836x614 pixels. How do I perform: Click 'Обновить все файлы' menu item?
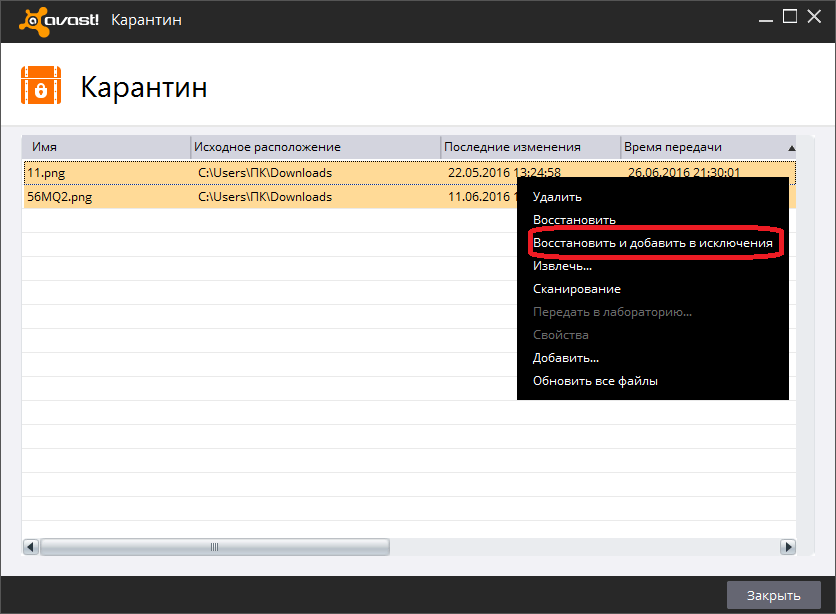[595, 381]
